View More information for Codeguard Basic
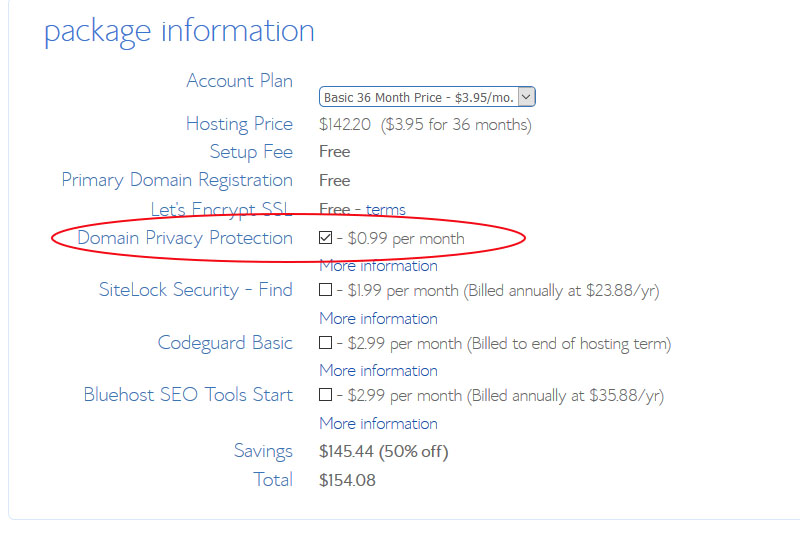 point(378,370)
